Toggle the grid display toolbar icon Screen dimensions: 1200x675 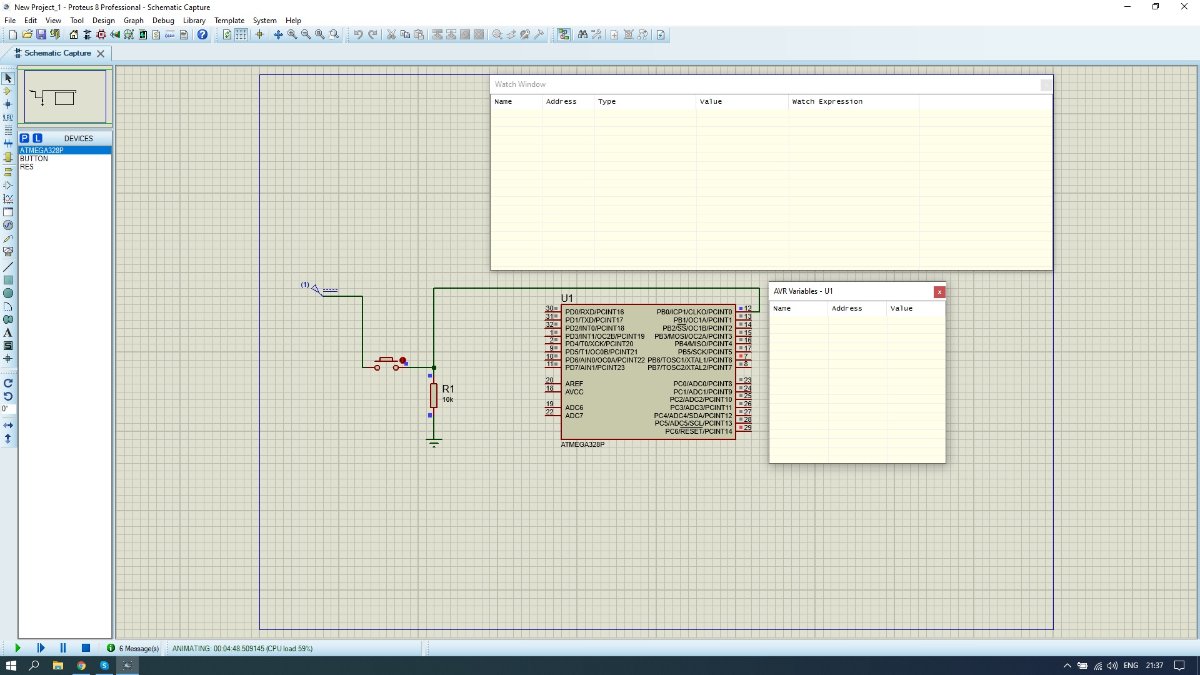tap(241, 34)
